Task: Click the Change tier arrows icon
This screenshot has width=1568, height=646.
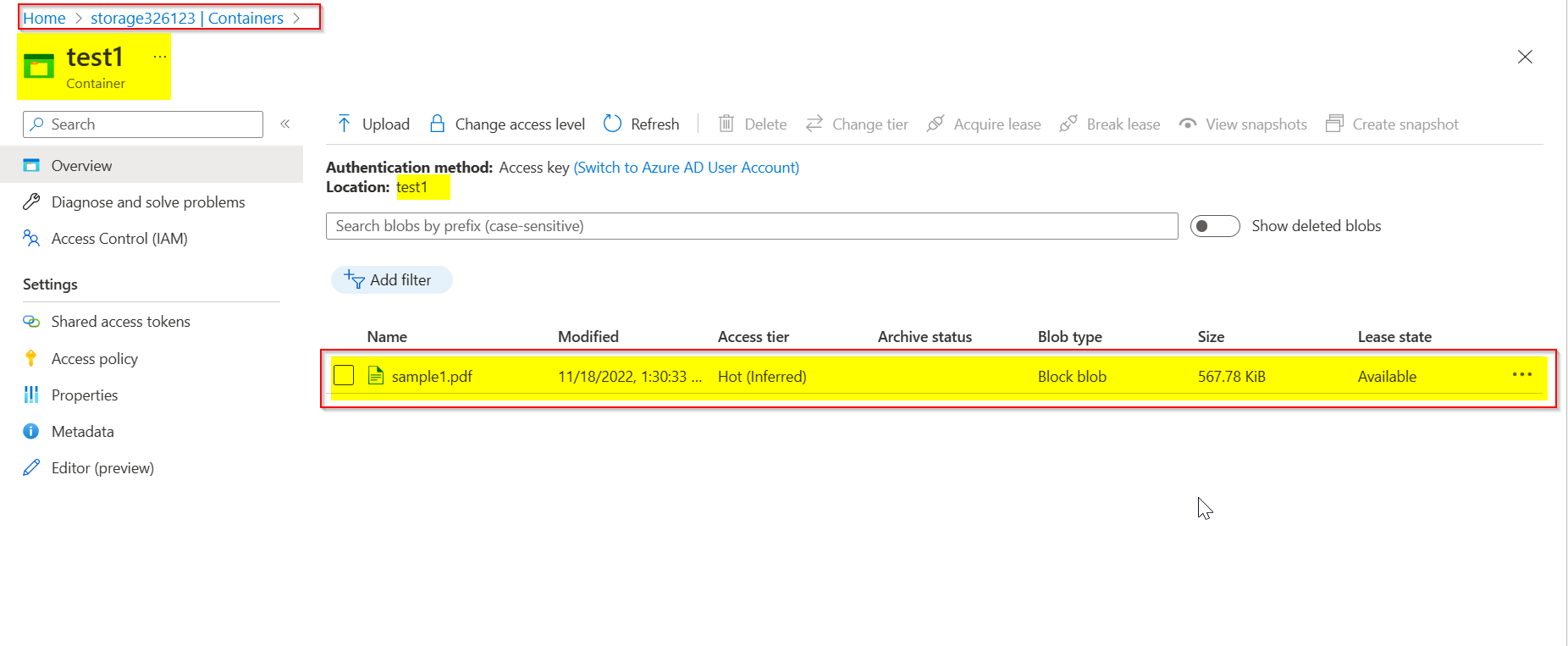Action: point(814,124)
